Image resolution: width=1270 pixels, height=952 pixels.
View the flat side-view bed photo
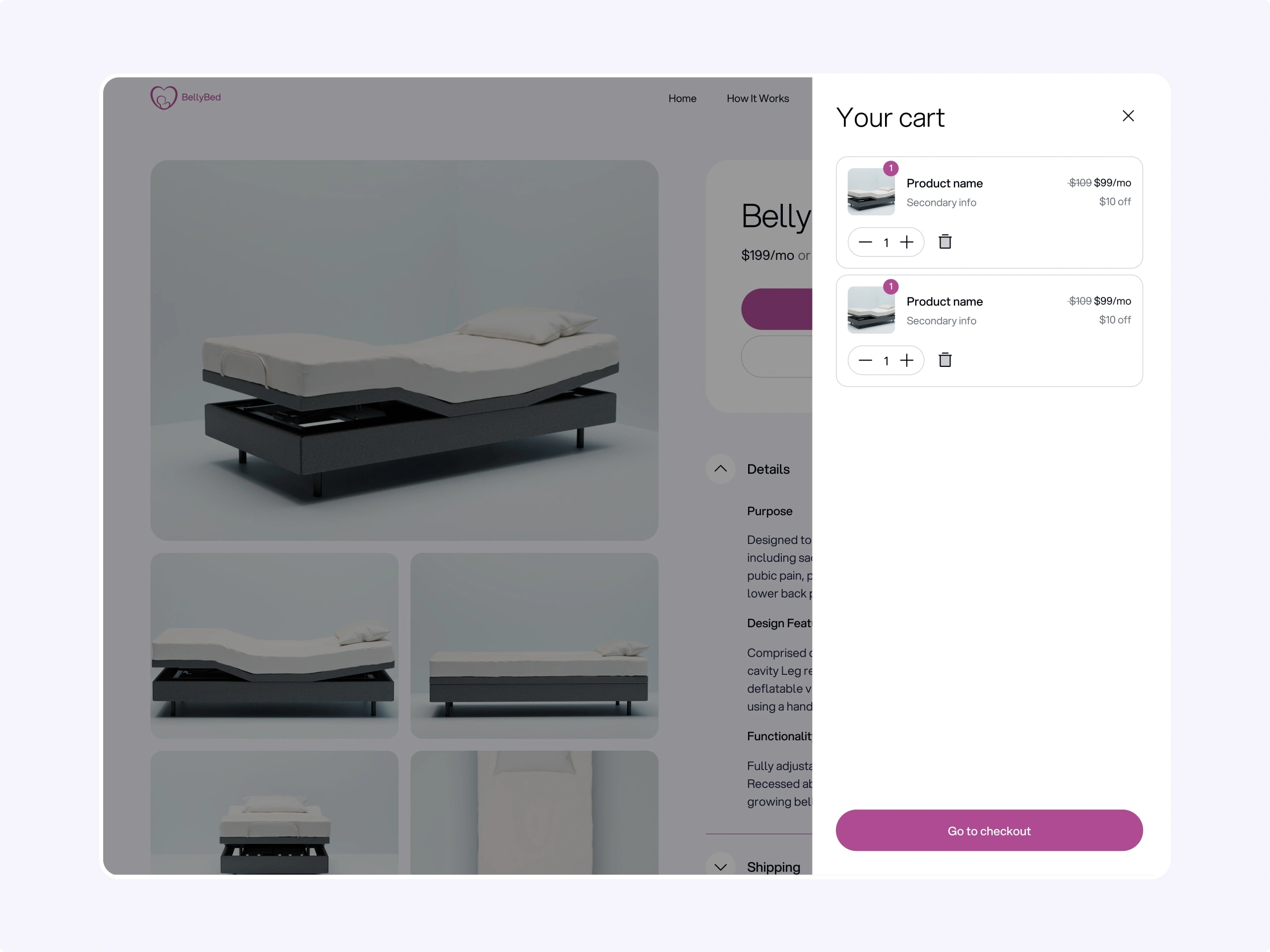click(534, 646)
